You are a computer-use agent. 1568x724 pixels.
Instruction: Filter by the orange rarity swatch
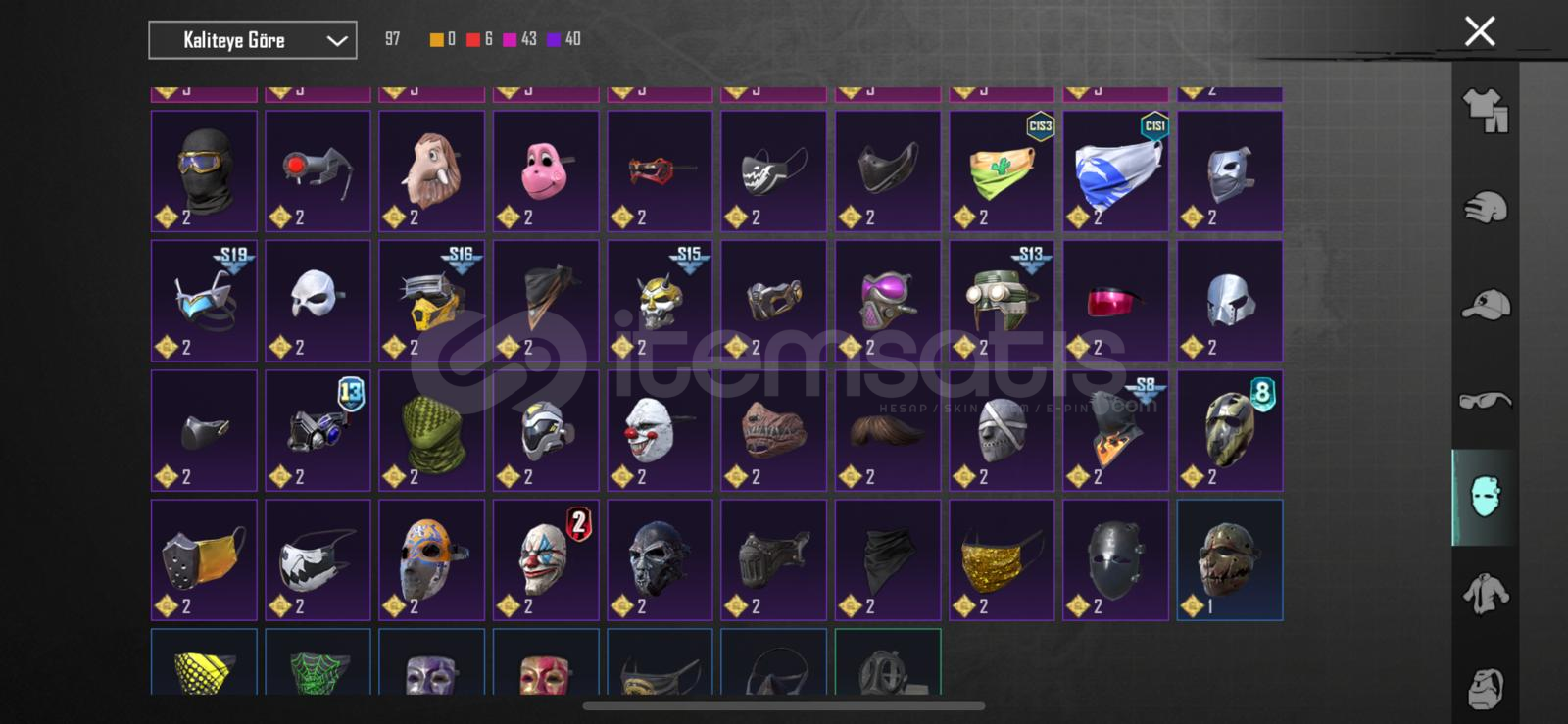click(x=437, y=39)
